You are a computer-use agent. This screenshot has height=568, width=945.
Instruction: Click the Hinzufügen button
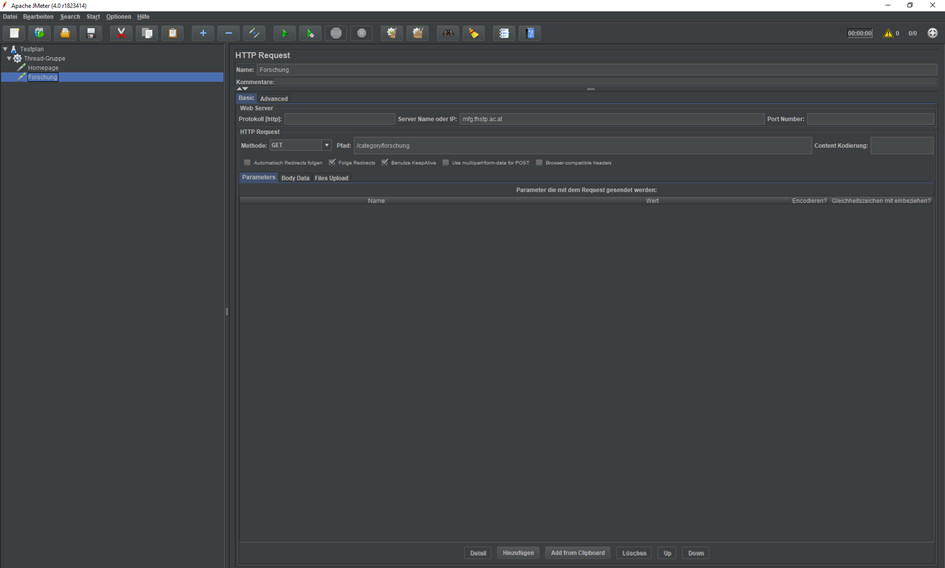518,553
